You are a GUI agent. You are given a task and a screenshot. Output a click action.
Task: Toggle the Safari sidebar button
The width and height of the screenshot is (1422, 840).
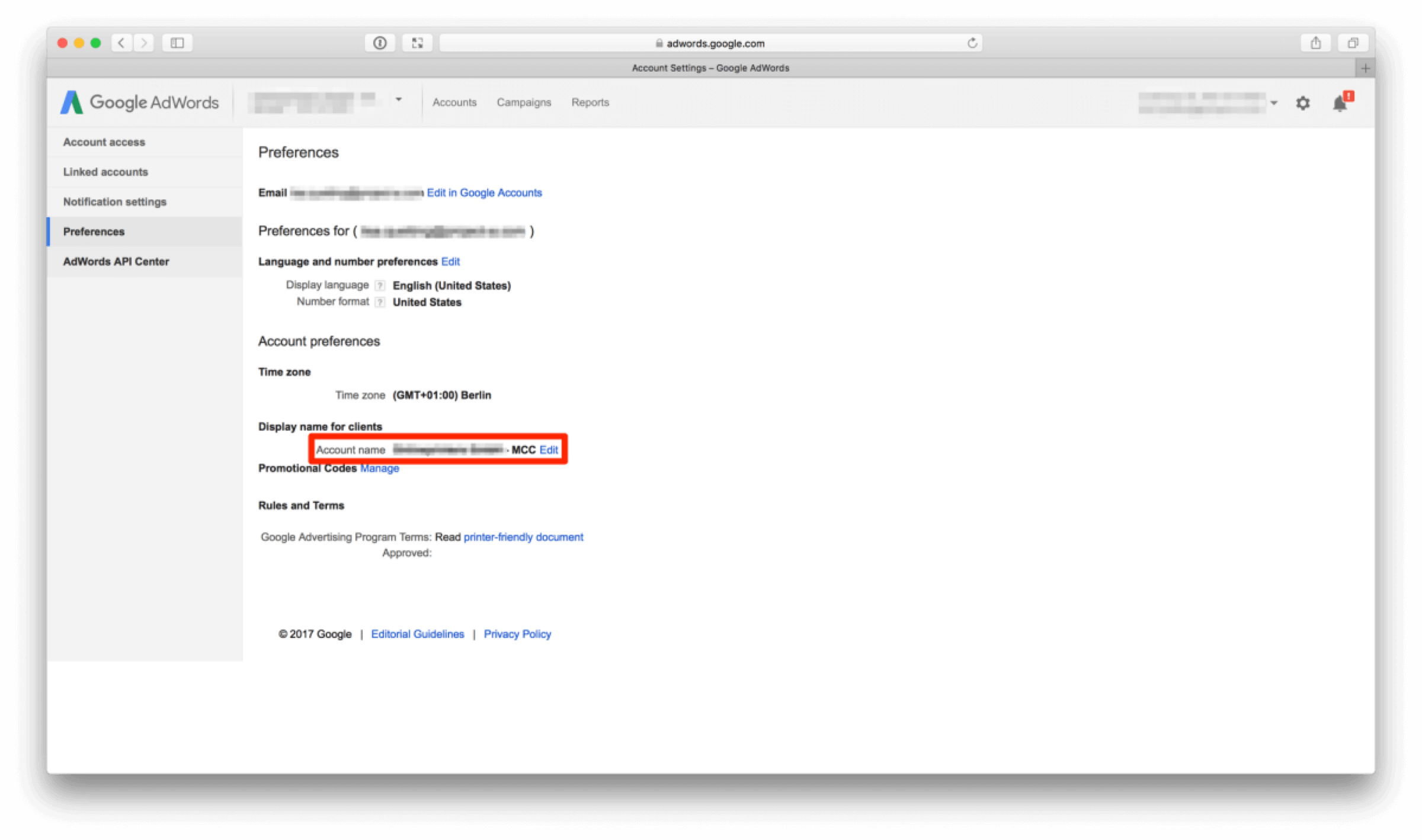point(177,43)
